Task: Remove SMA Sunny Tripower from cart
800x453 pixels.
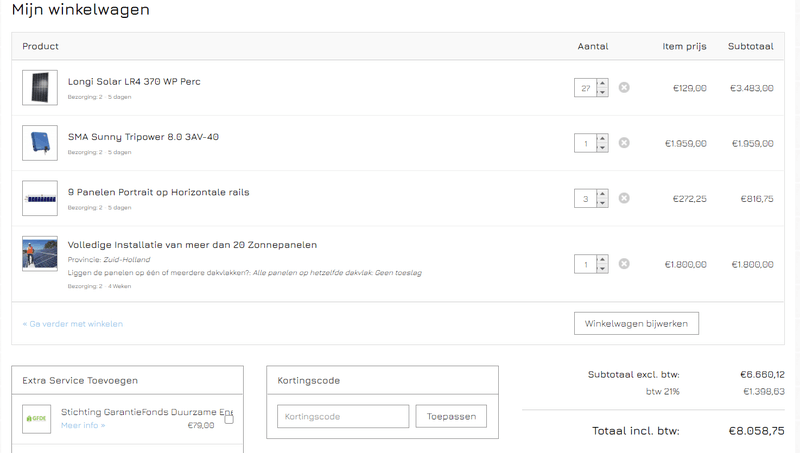Action: tap(624, 143)
